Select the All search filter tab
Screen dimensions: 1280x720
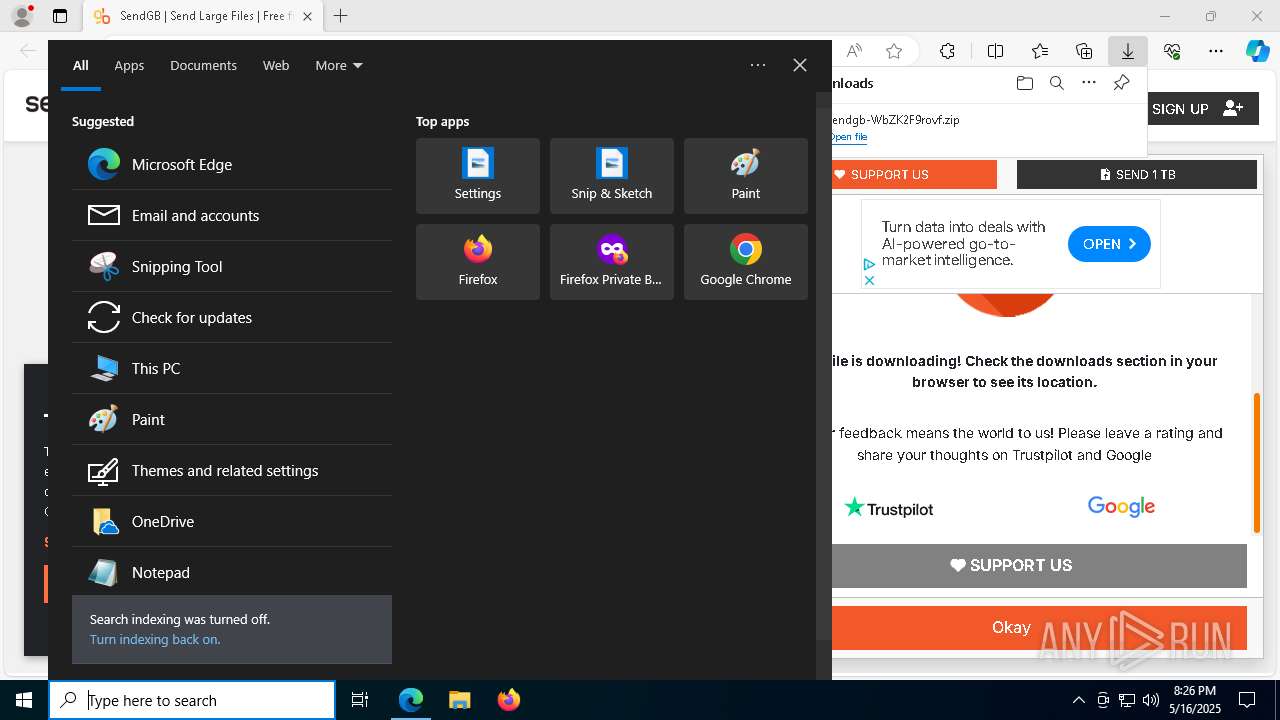(81, 65)
